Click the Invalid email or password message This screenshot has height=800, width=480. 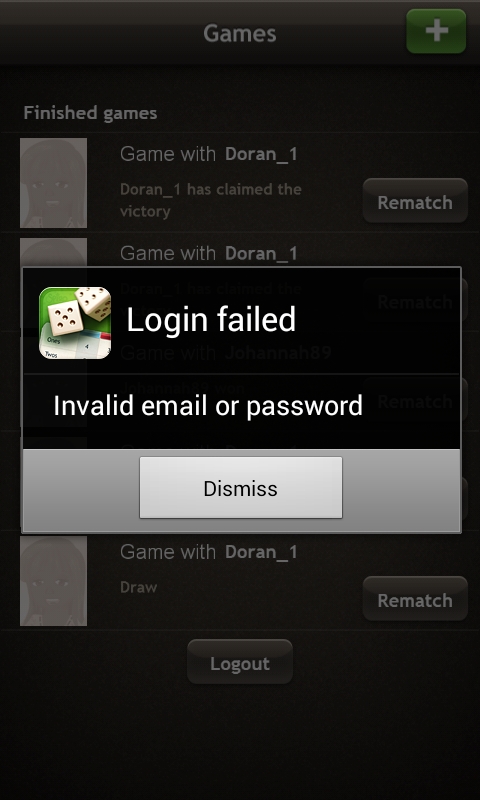[208, 406]
